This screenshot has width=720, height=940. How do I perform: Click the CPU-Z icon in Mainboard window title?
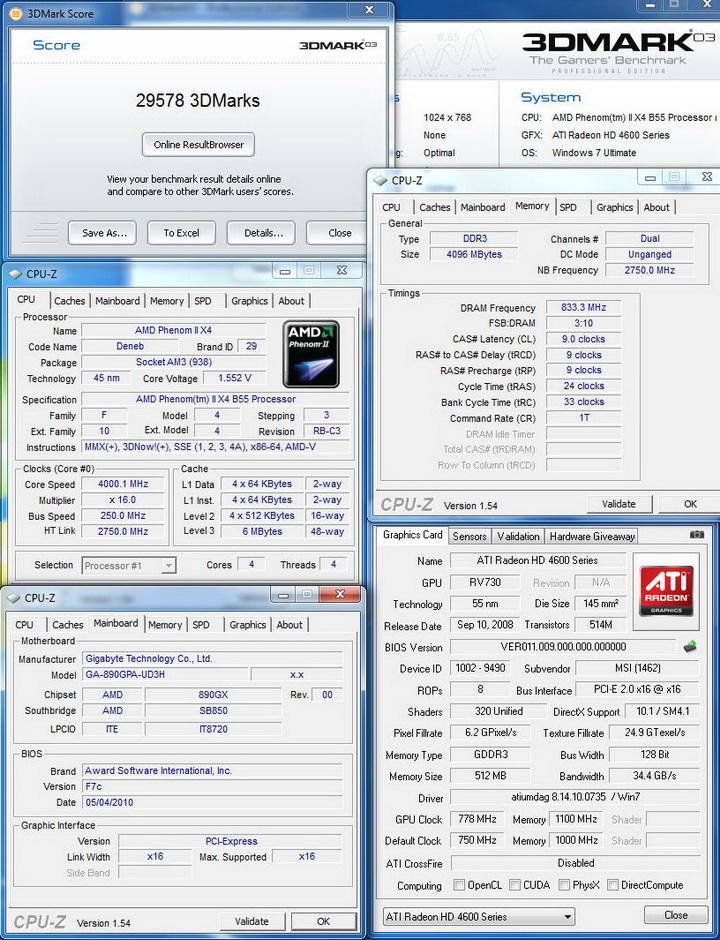click(x=14, y=598)
